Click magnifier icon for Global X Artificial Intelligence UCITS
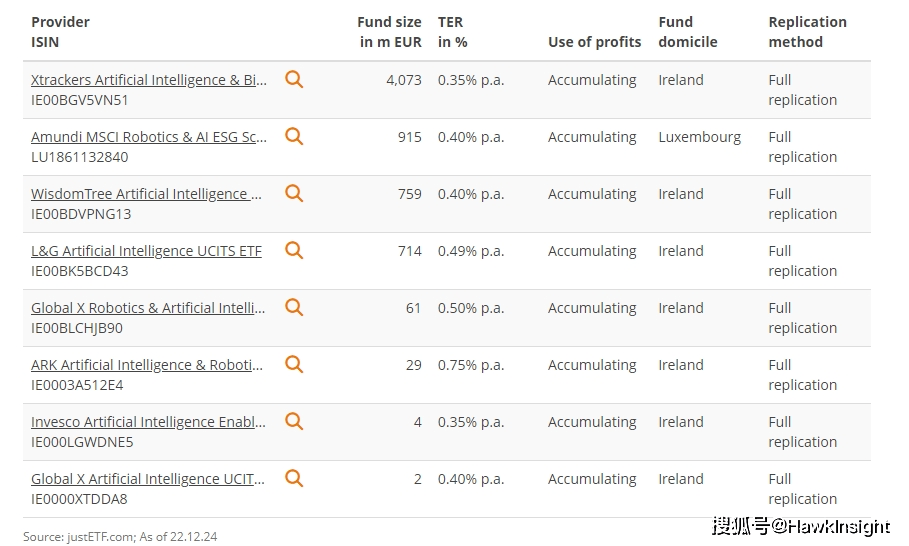Viewport: 909px width, 546px height. click(294, 478)
